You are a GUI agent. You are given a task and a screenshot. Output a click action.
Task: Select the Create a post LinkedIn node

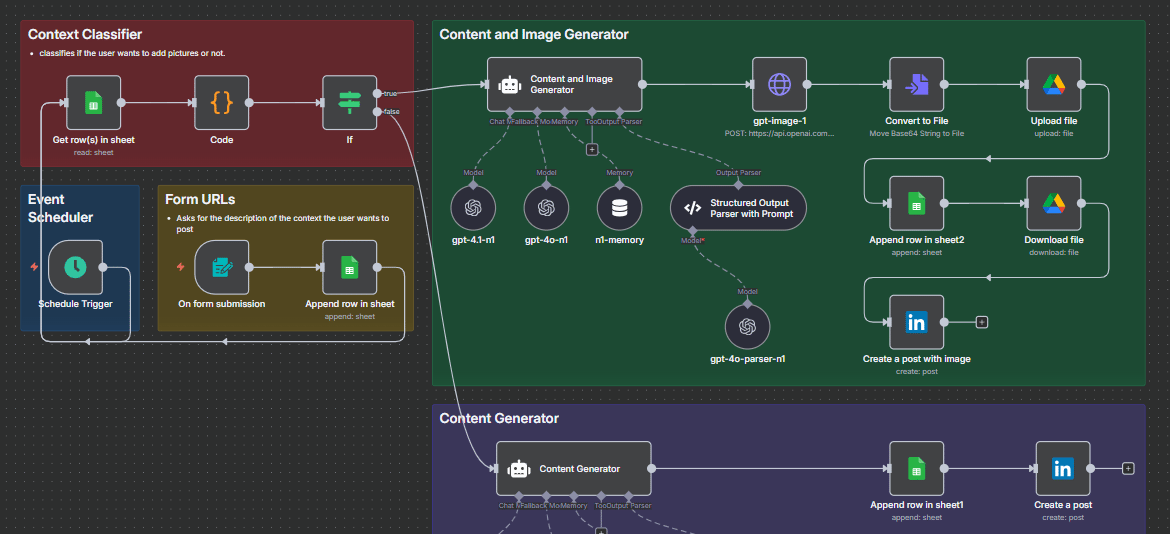(1063, 468)
